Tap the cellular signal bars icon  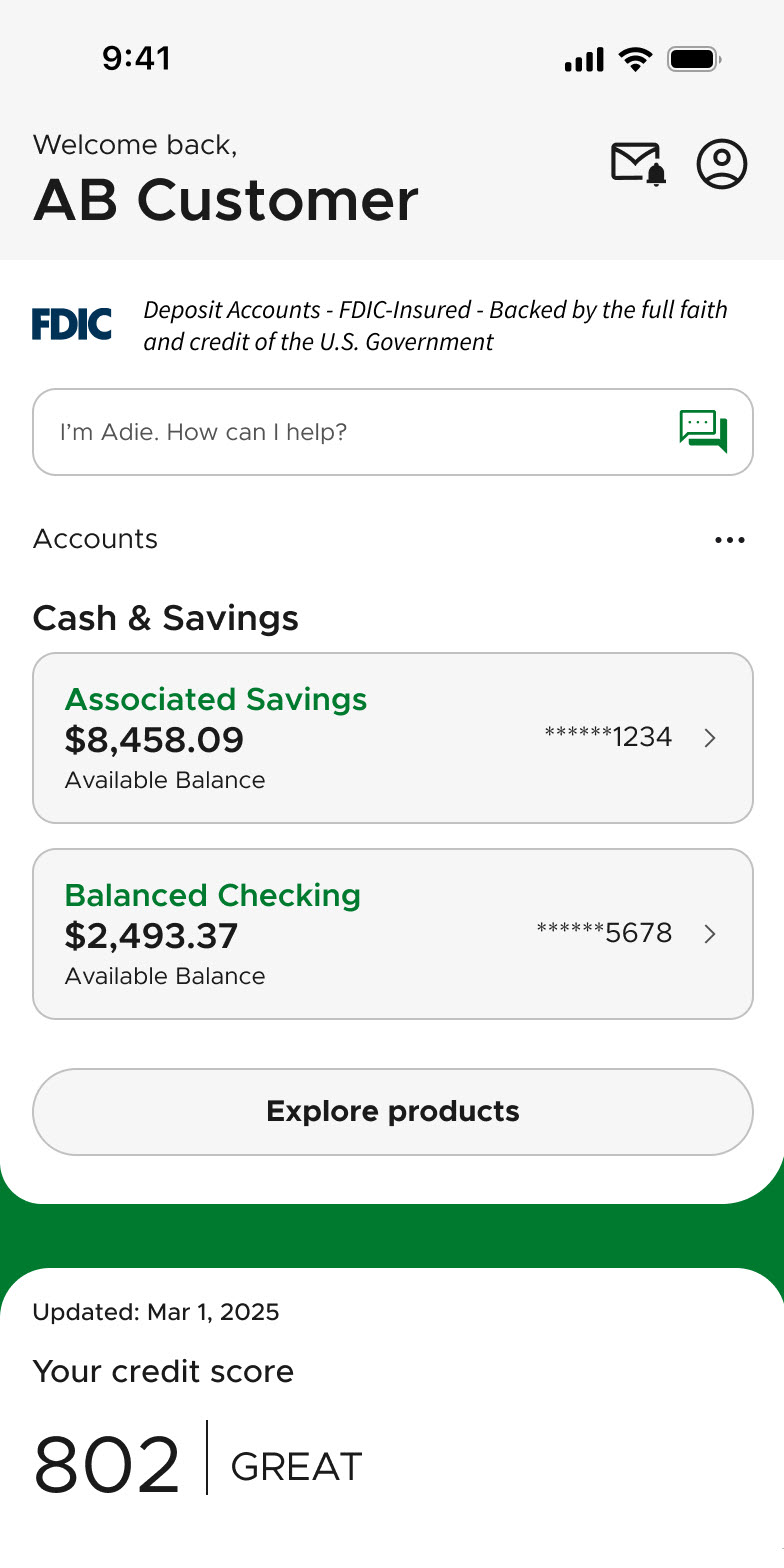pos(584,61)
